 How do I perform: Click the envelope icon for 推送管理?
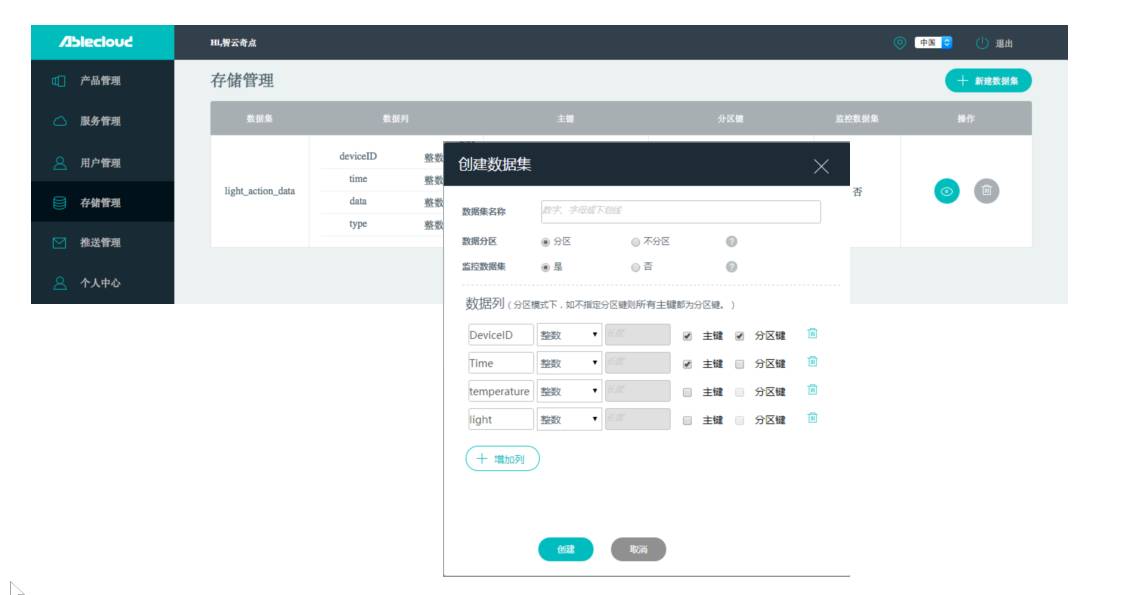pyautogui.click(x=59, y=243)
